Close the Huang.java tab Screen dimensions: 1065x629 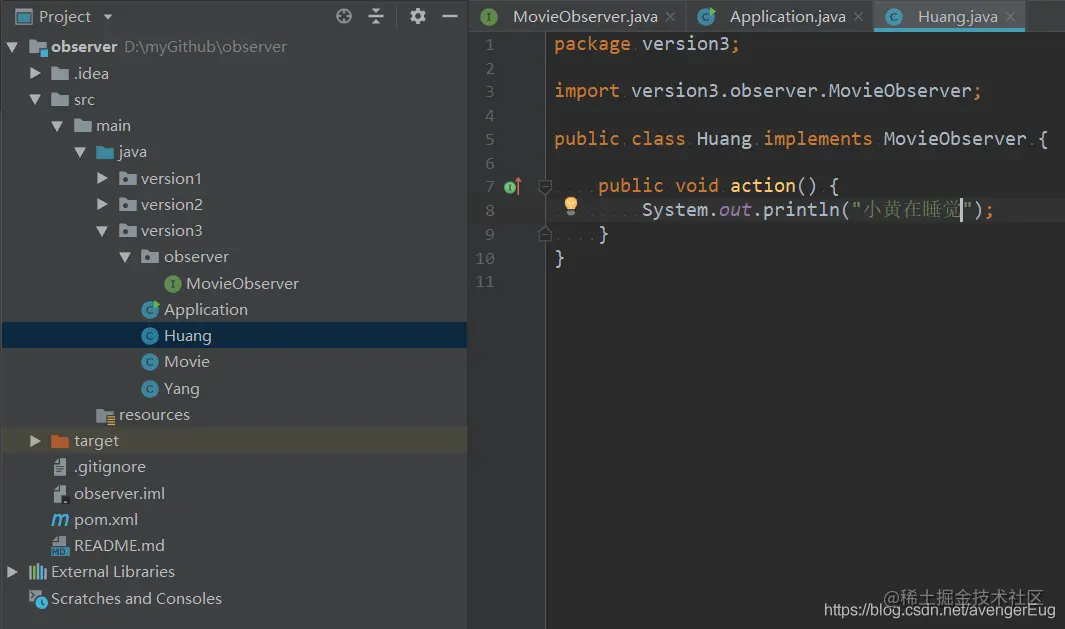tap(1010, 17)
